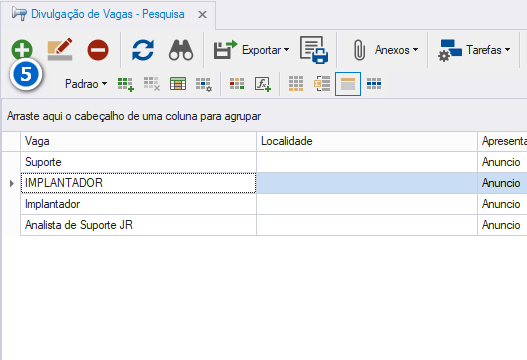Close the Divulgação de Vagas tab
This screenshot has width=527, height=360.
coord(202,14)
